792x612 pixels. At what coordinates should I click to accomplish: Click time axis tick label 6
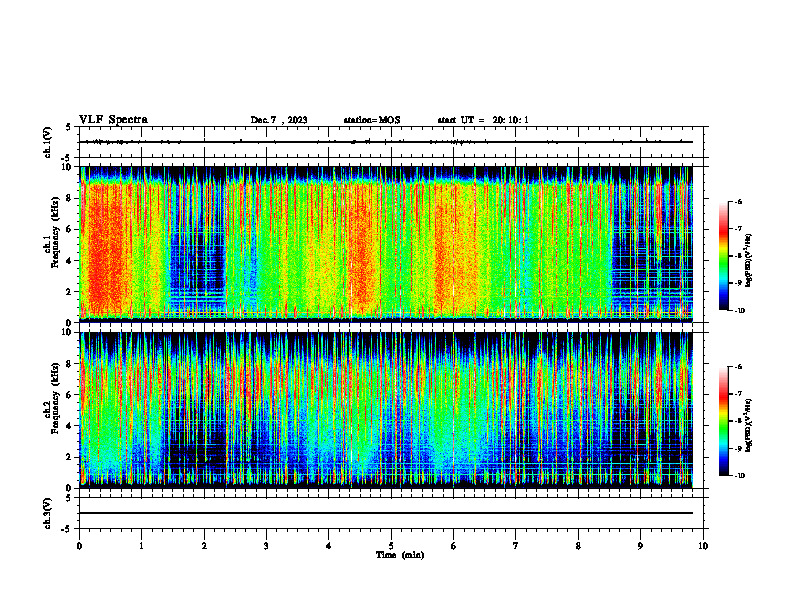[x=454, y=546]
